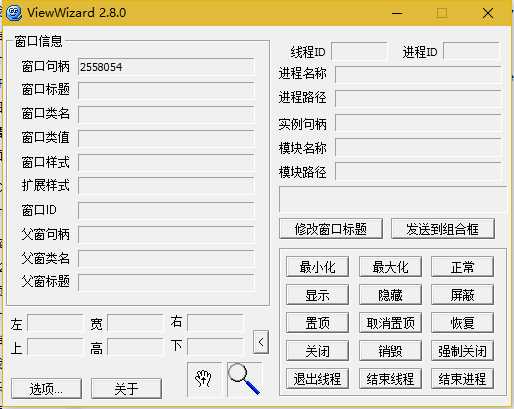Click the 进程ID field
The height and width of the screenshot is (409, 514).
(x=472, y=51)
